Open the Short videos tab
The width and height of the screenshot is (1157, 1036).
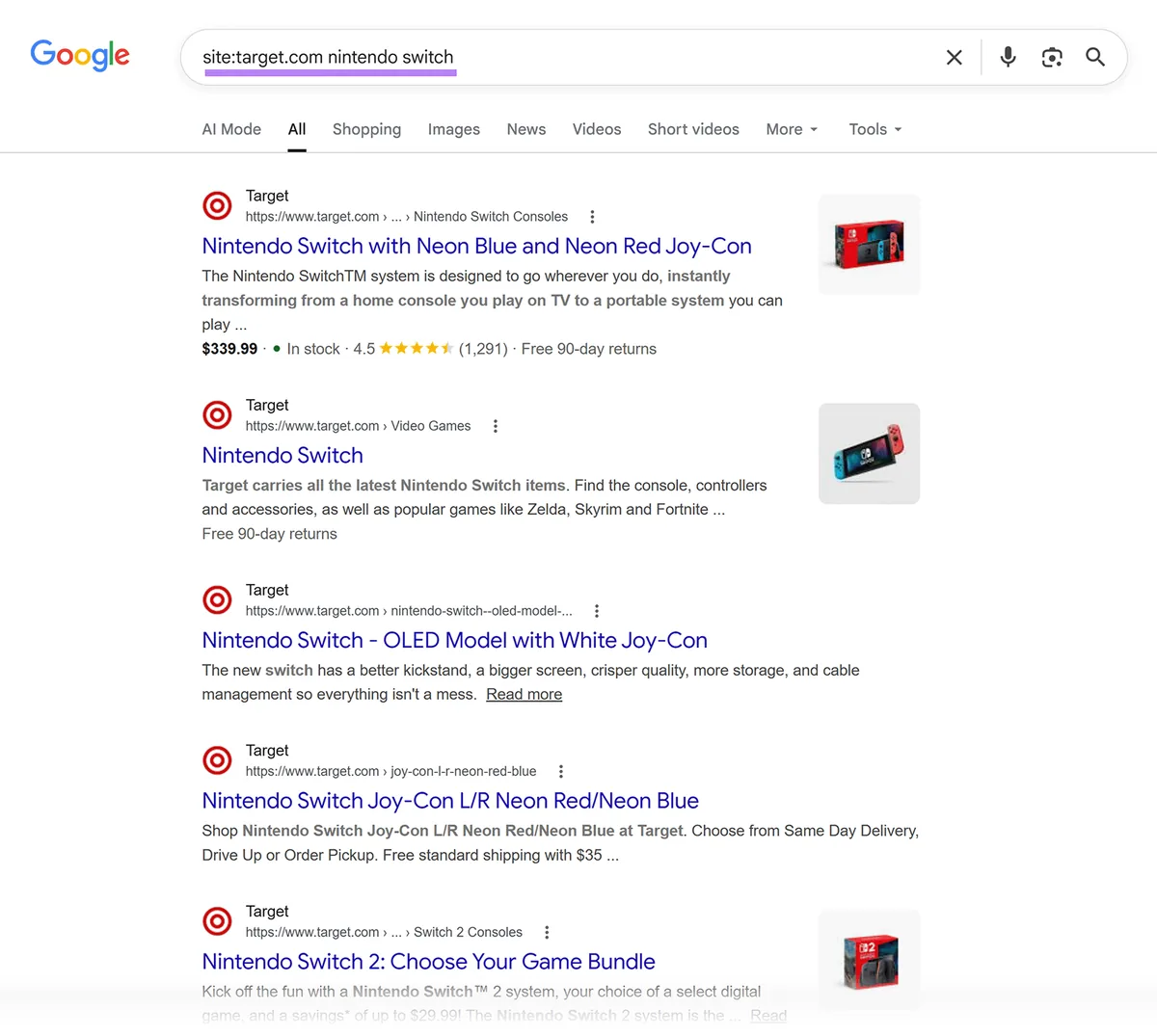(693, 129)
